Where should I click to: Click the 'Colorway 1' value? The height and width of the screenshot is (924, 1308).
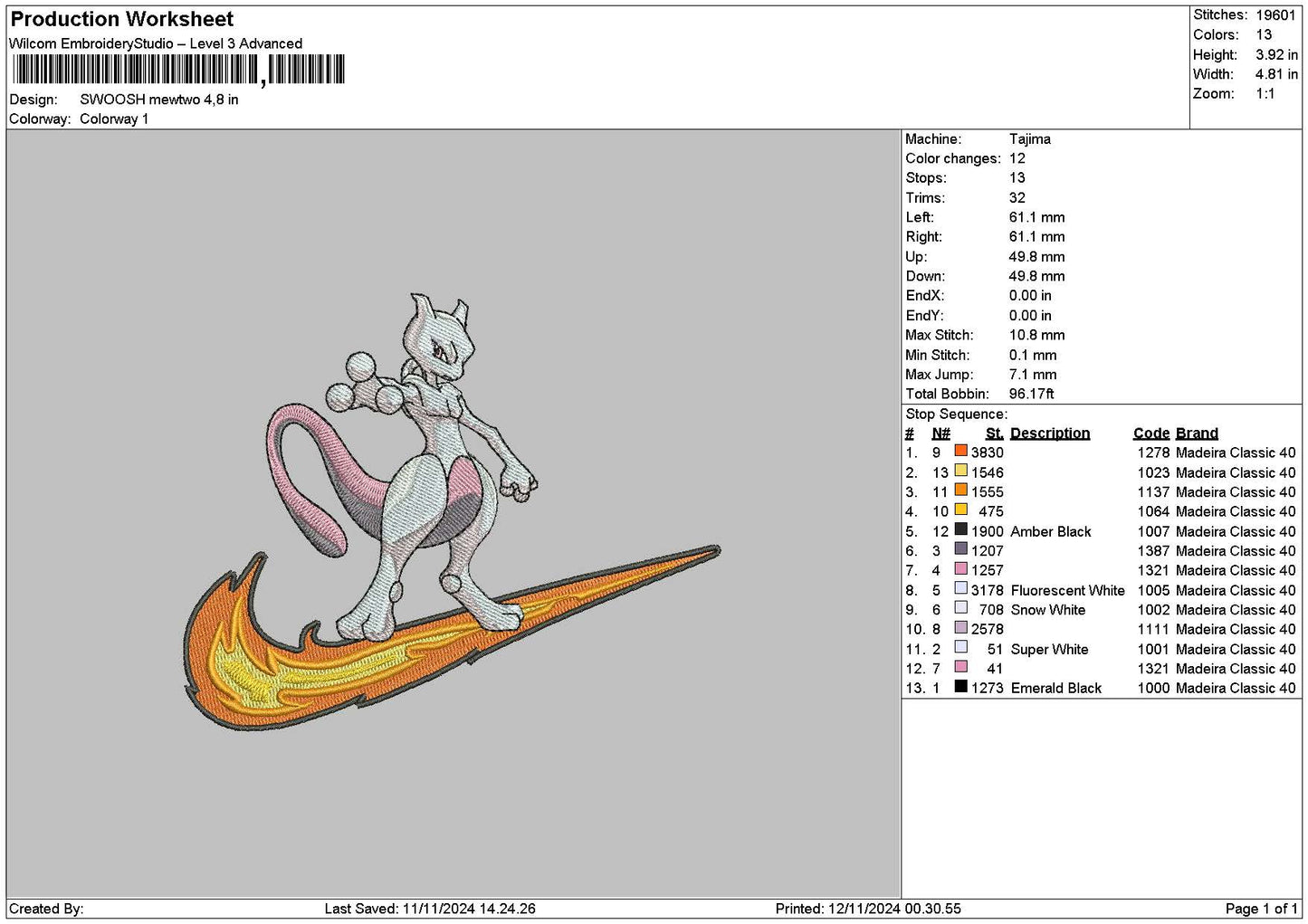[x=114, y=119]
